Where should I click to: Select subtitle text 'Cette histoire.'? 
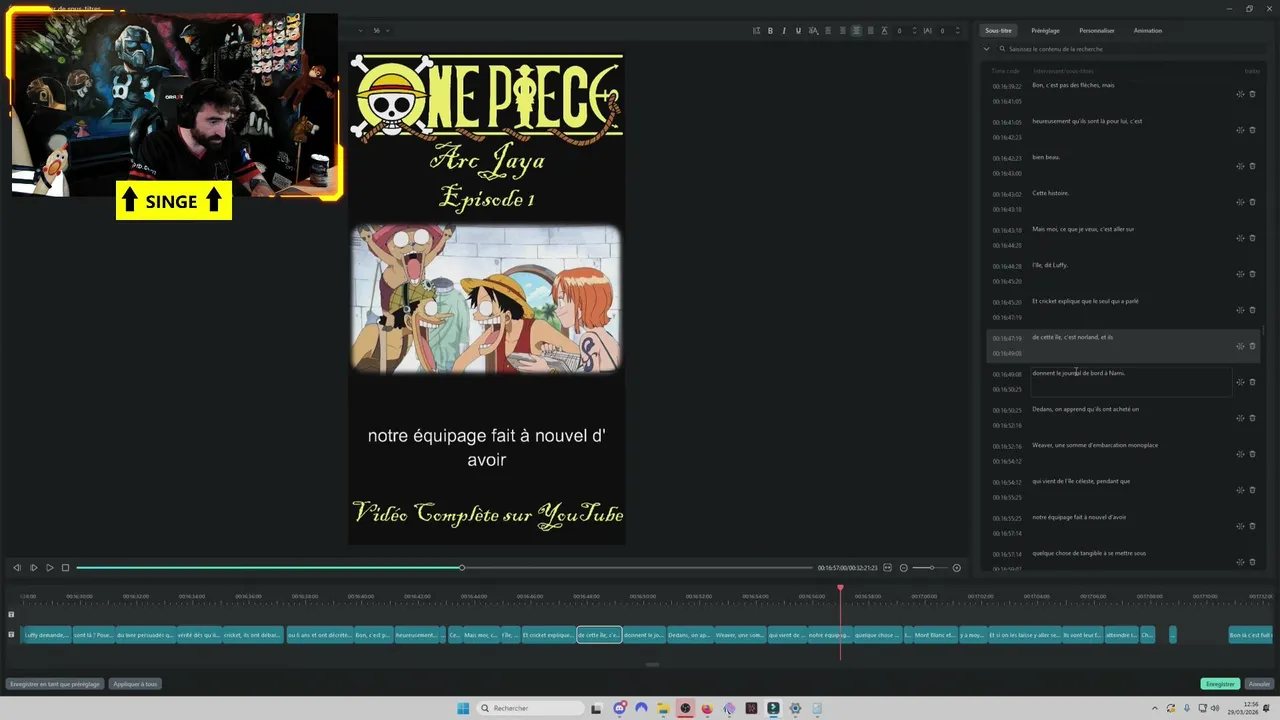(1051, 193)
